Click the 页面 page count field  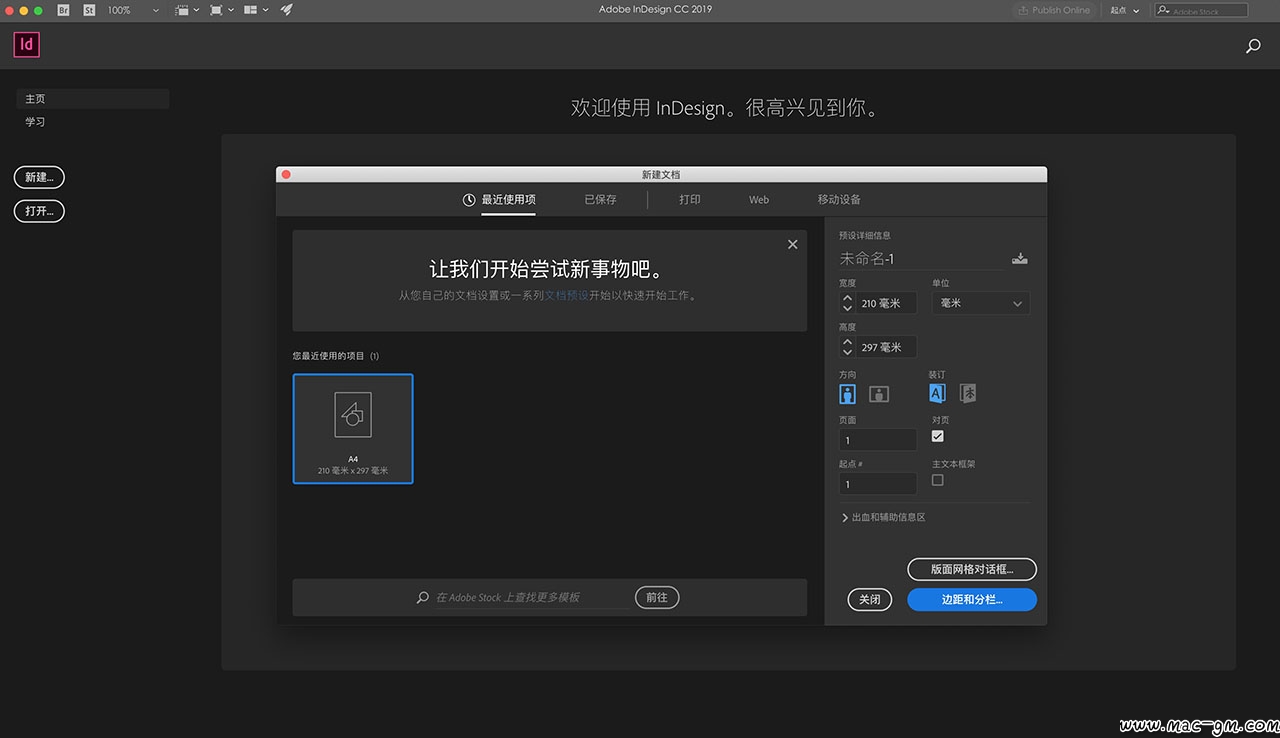[x=878, y=440]
